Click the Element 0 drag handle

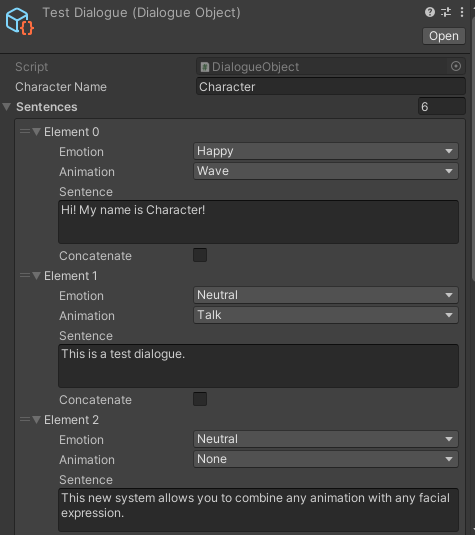(x=25, y=131)
